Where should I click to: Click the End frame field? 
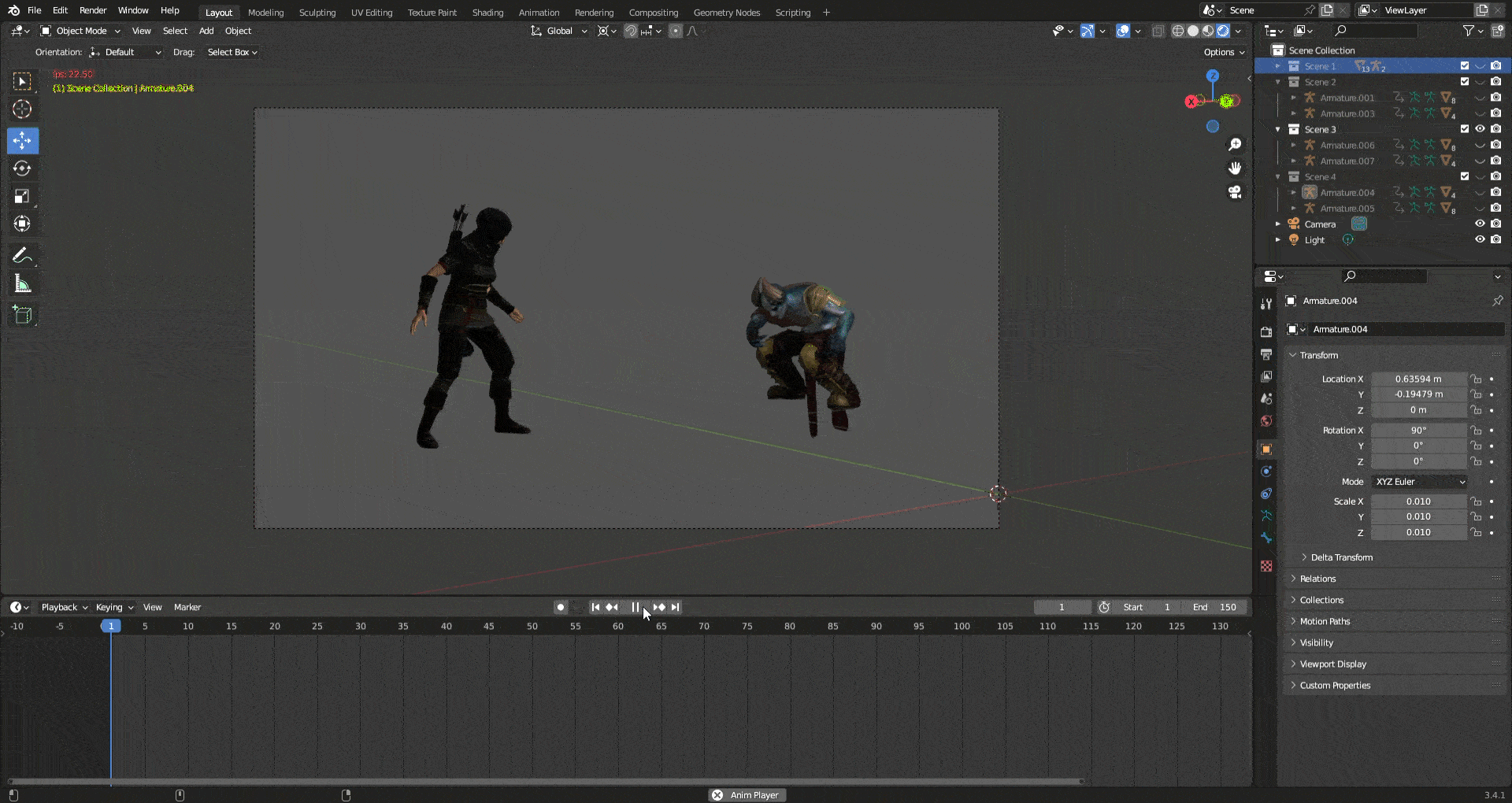(1214, 607)
